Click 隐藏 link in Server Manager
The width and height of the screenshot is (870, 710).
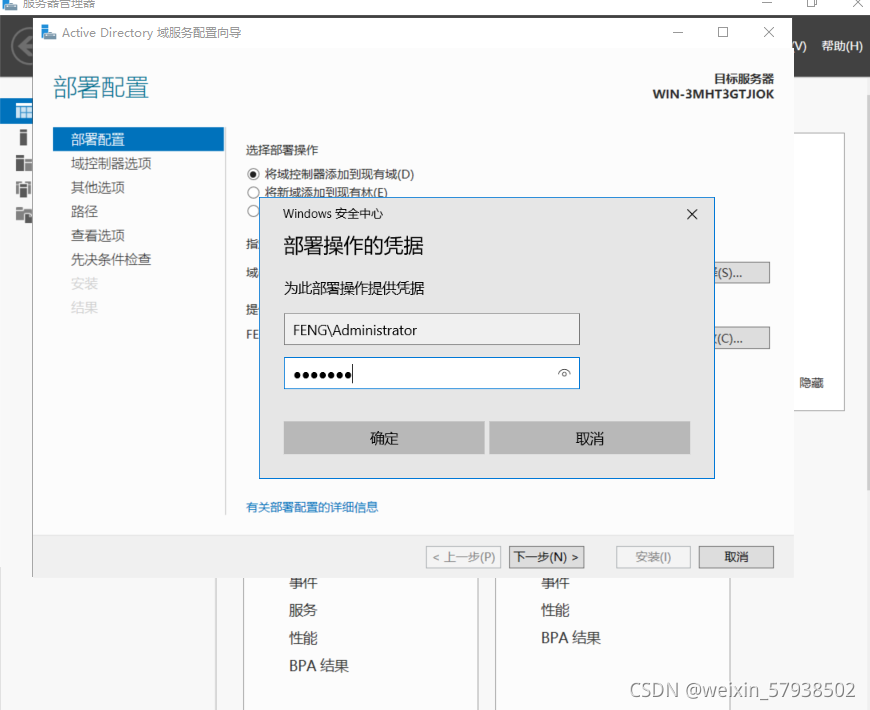[811, 383]
